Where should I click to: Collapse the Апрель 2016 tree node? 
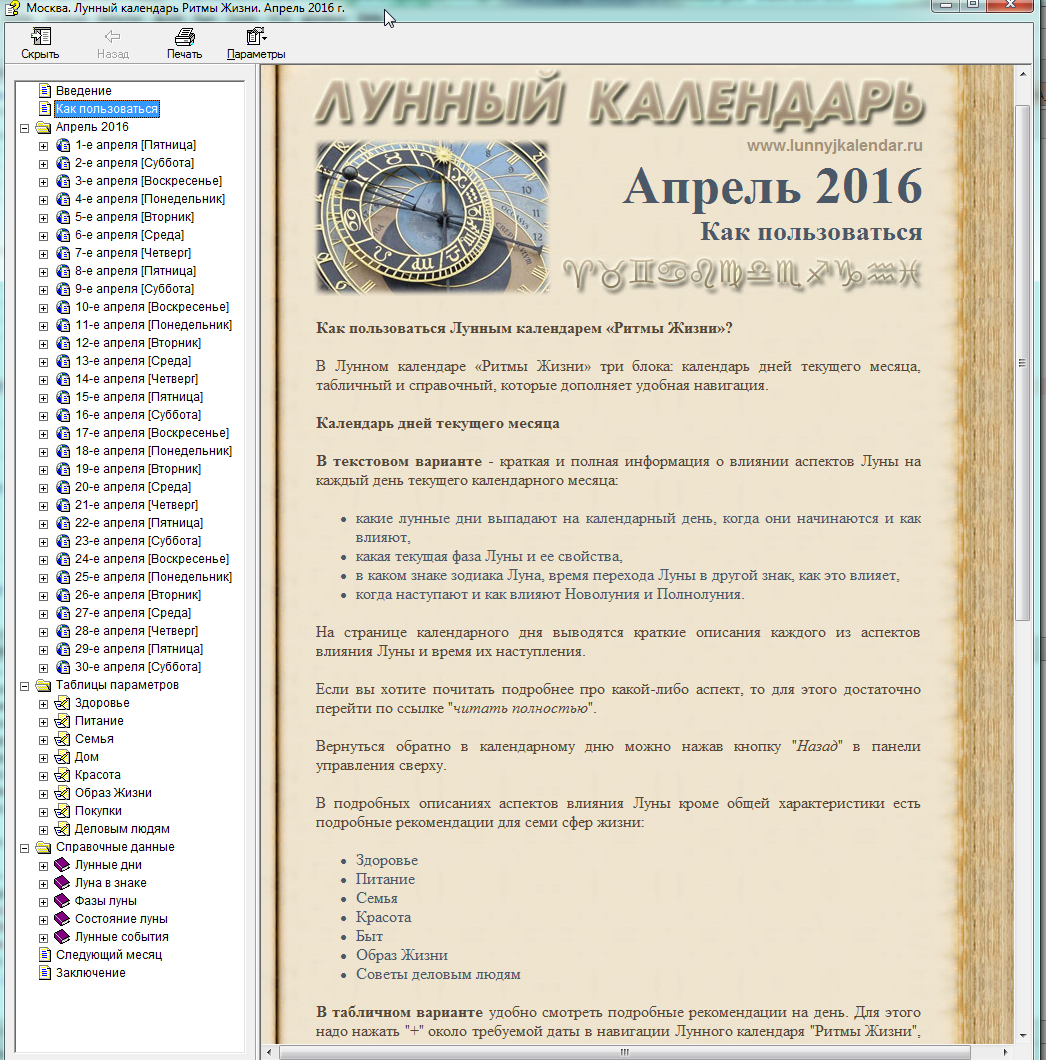24,128
